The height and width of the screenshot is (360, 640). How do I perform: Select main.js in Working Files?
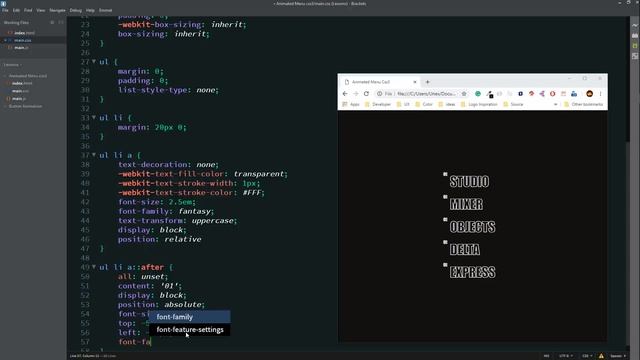coord(21,48)
